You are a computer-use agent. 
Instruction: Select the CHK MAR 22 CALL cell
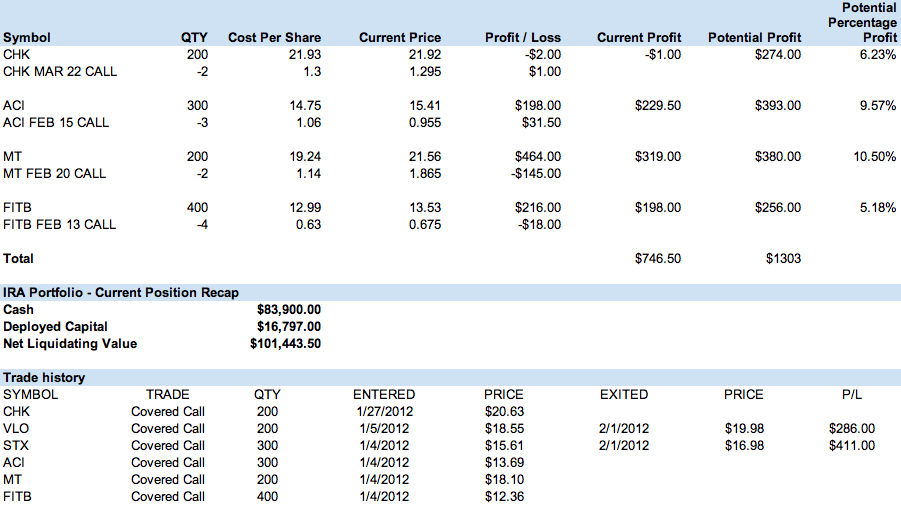(x=56, y=72)
